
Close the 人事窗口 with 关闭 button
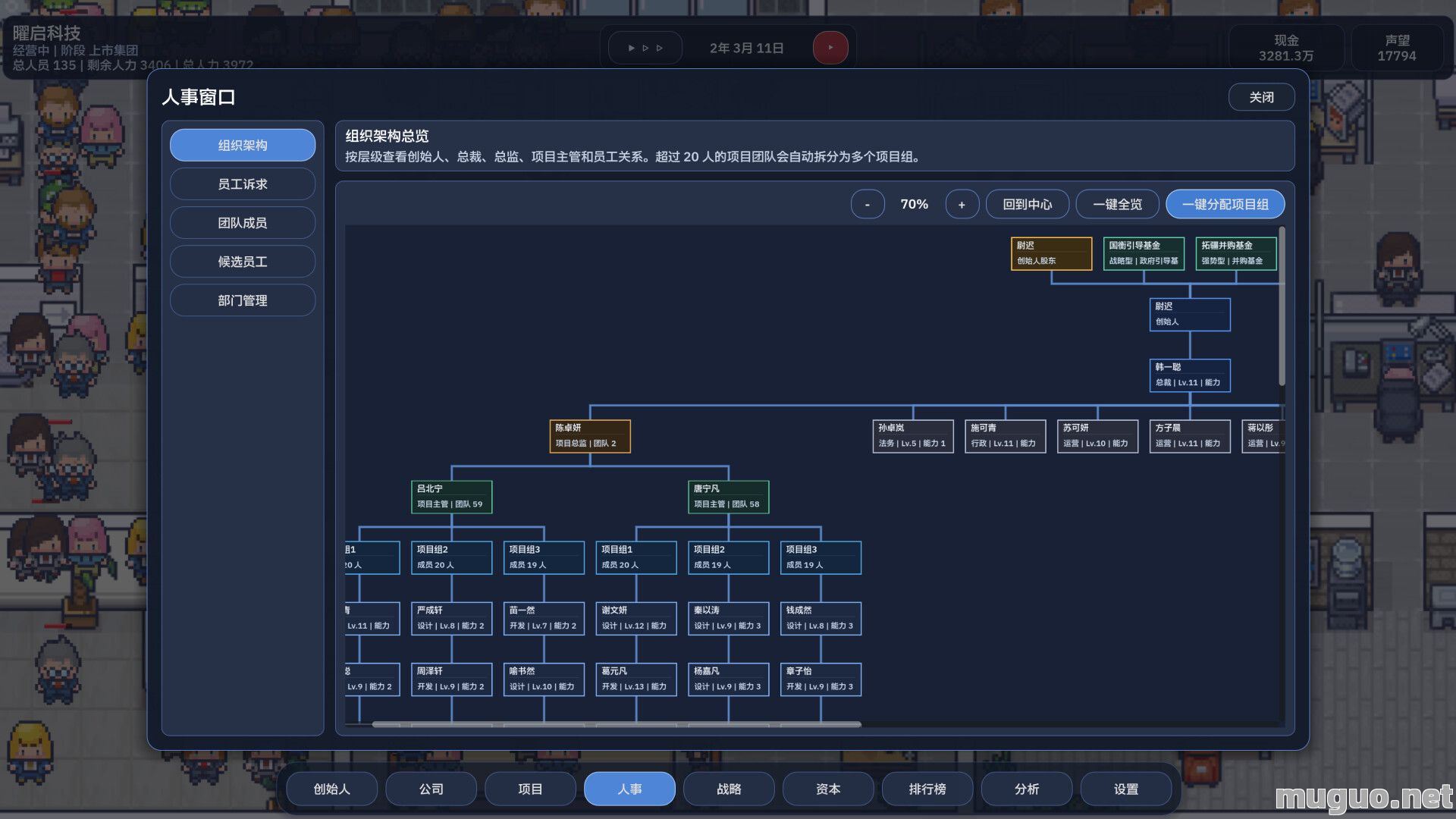tap(1261, 97)
